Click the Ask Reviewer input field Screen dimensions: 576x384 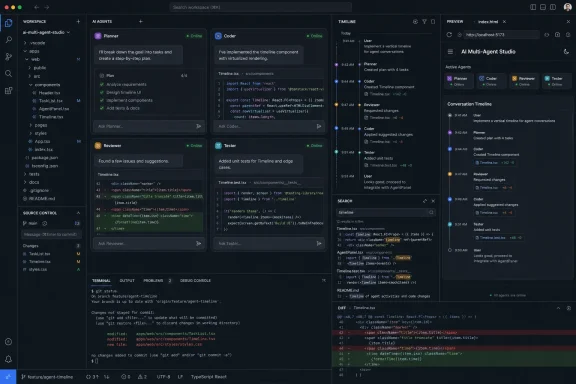pyautogui.click(x=144, y=243)
